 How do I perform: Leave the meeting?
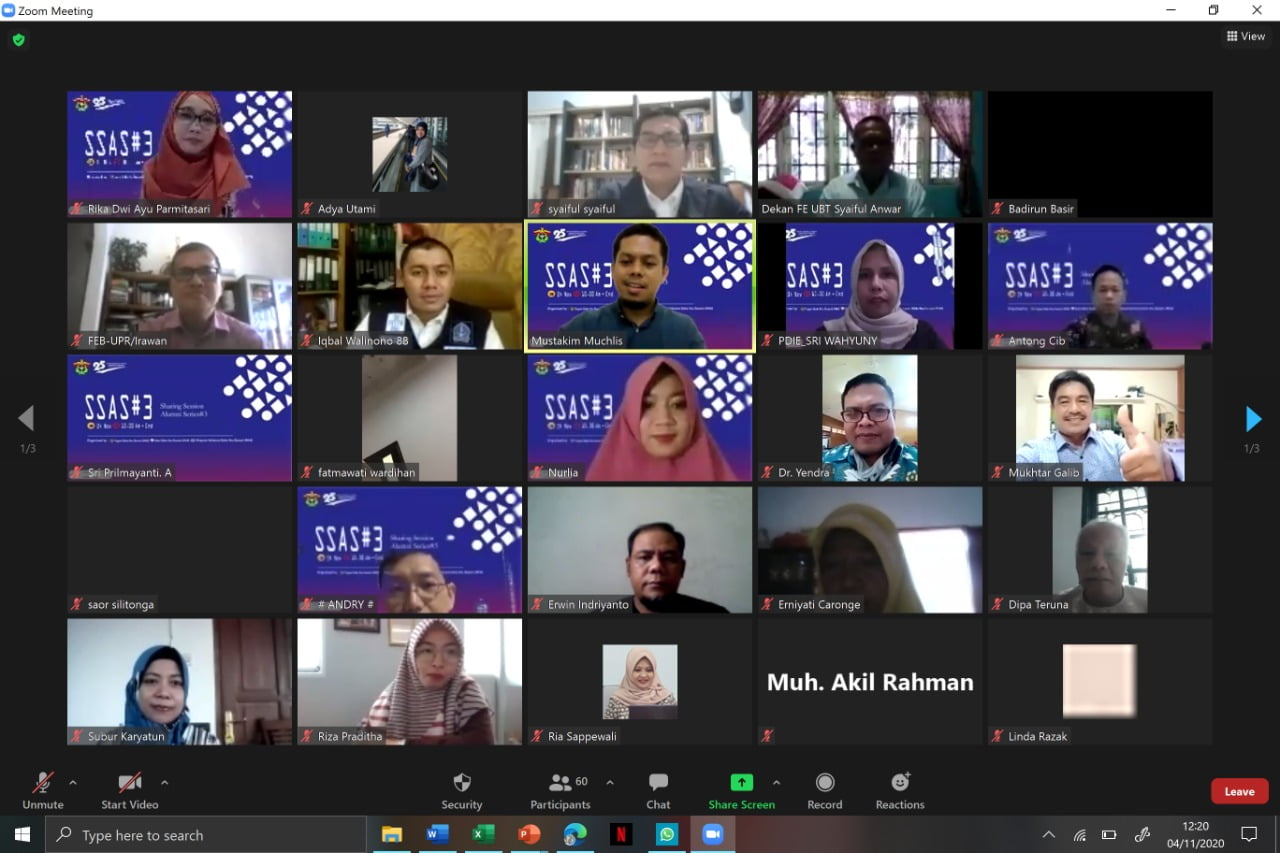point(1239,791)
